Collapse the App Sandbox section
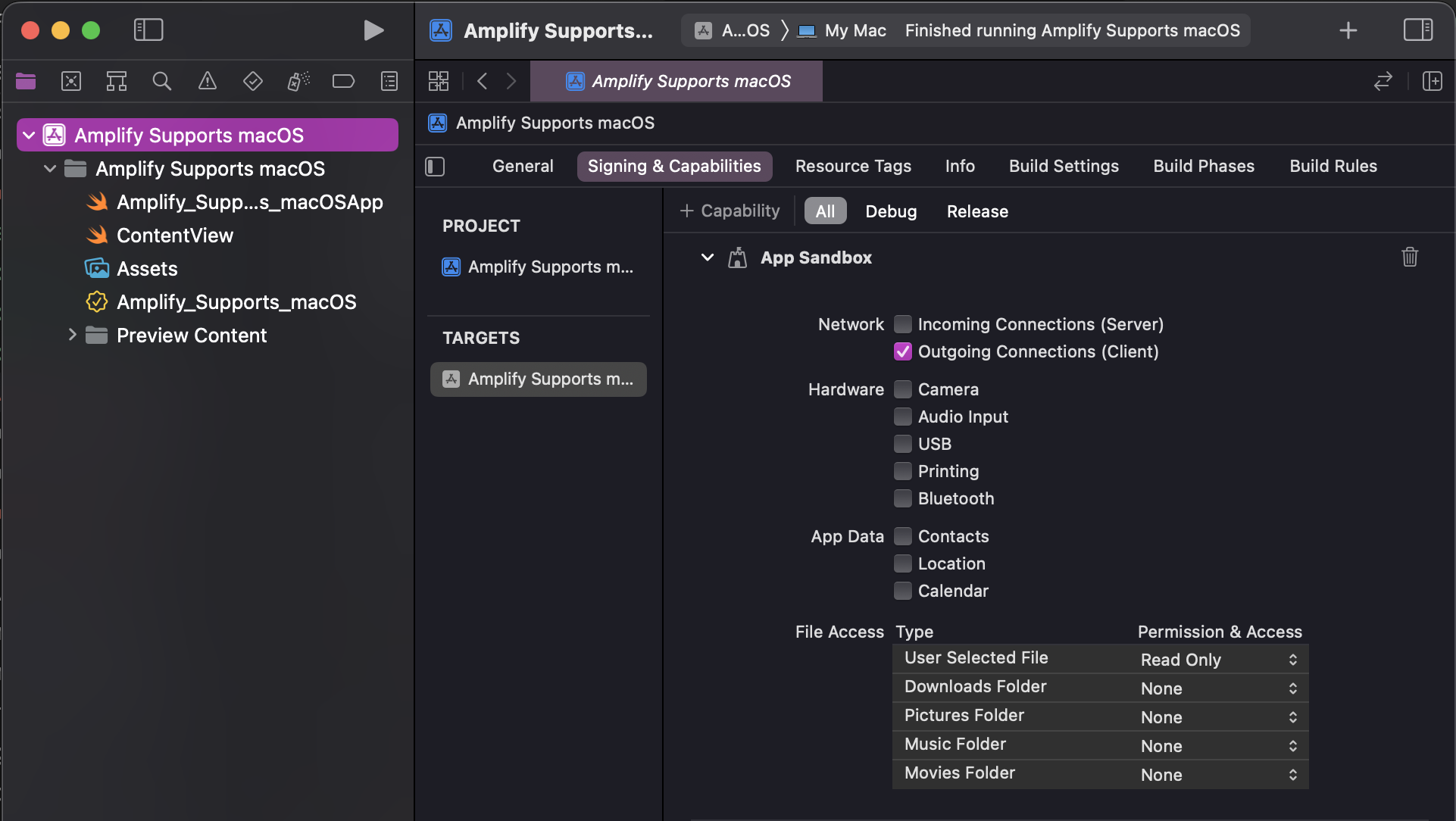1456x821 pixels. point(707,258)
